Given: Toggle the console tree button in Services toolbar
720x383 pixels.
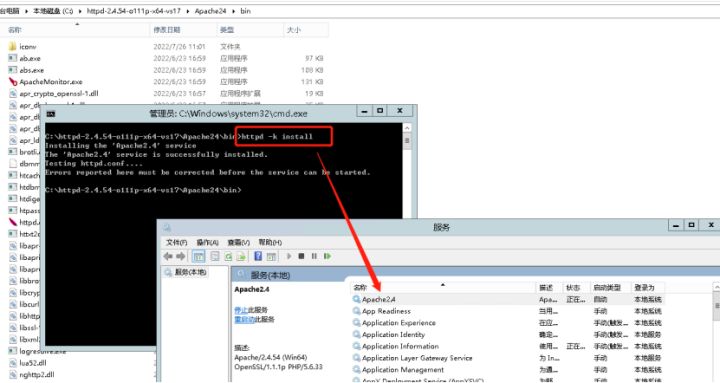Looking at the screenshot, I should coord(198,256).
